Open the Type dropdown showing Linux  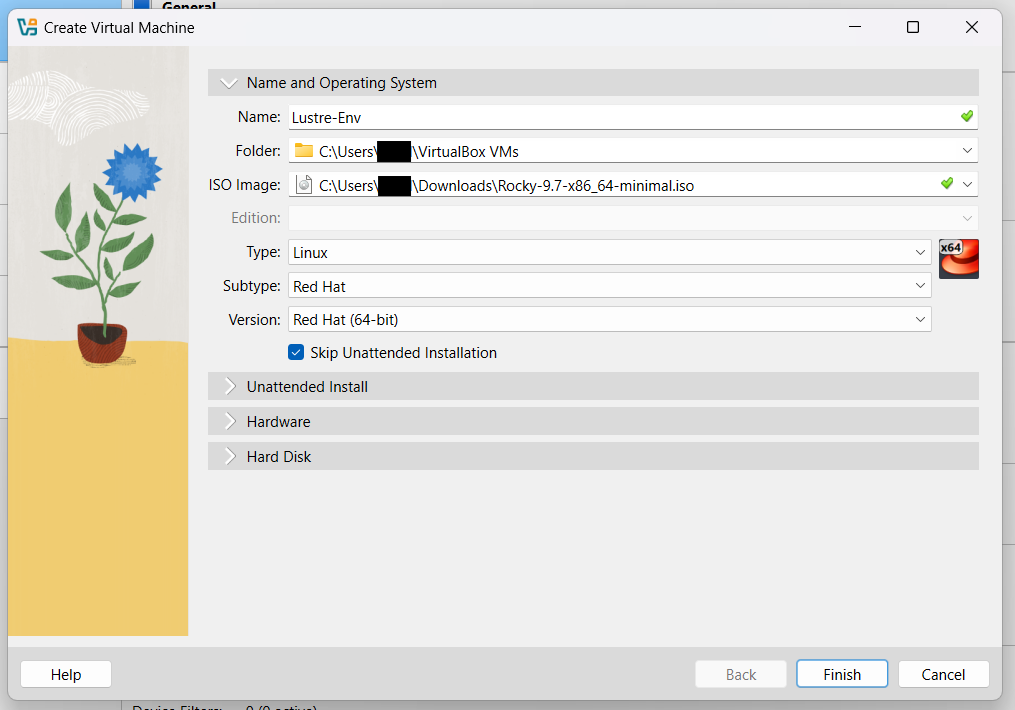click(920, 253)
